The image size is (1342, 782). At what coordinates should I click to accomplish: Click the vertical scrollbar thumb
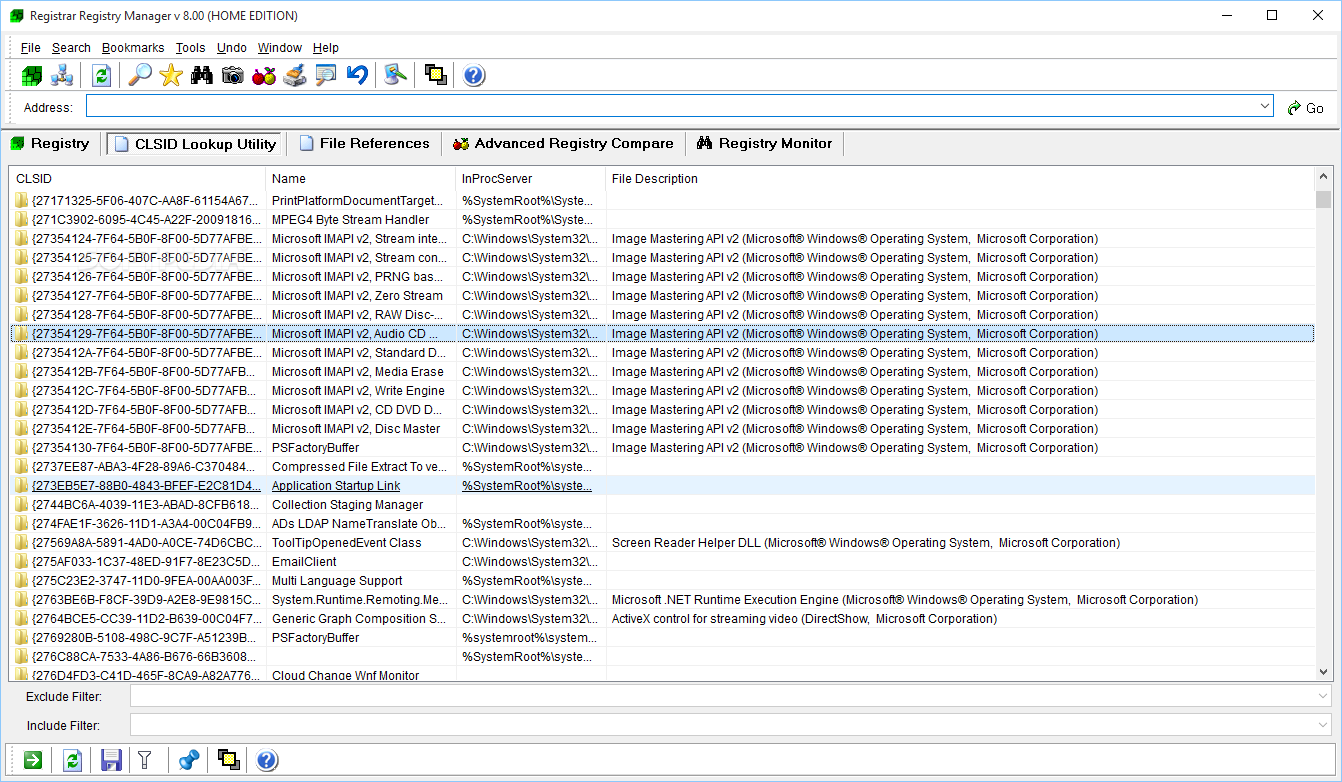[x=1323, y=199]
